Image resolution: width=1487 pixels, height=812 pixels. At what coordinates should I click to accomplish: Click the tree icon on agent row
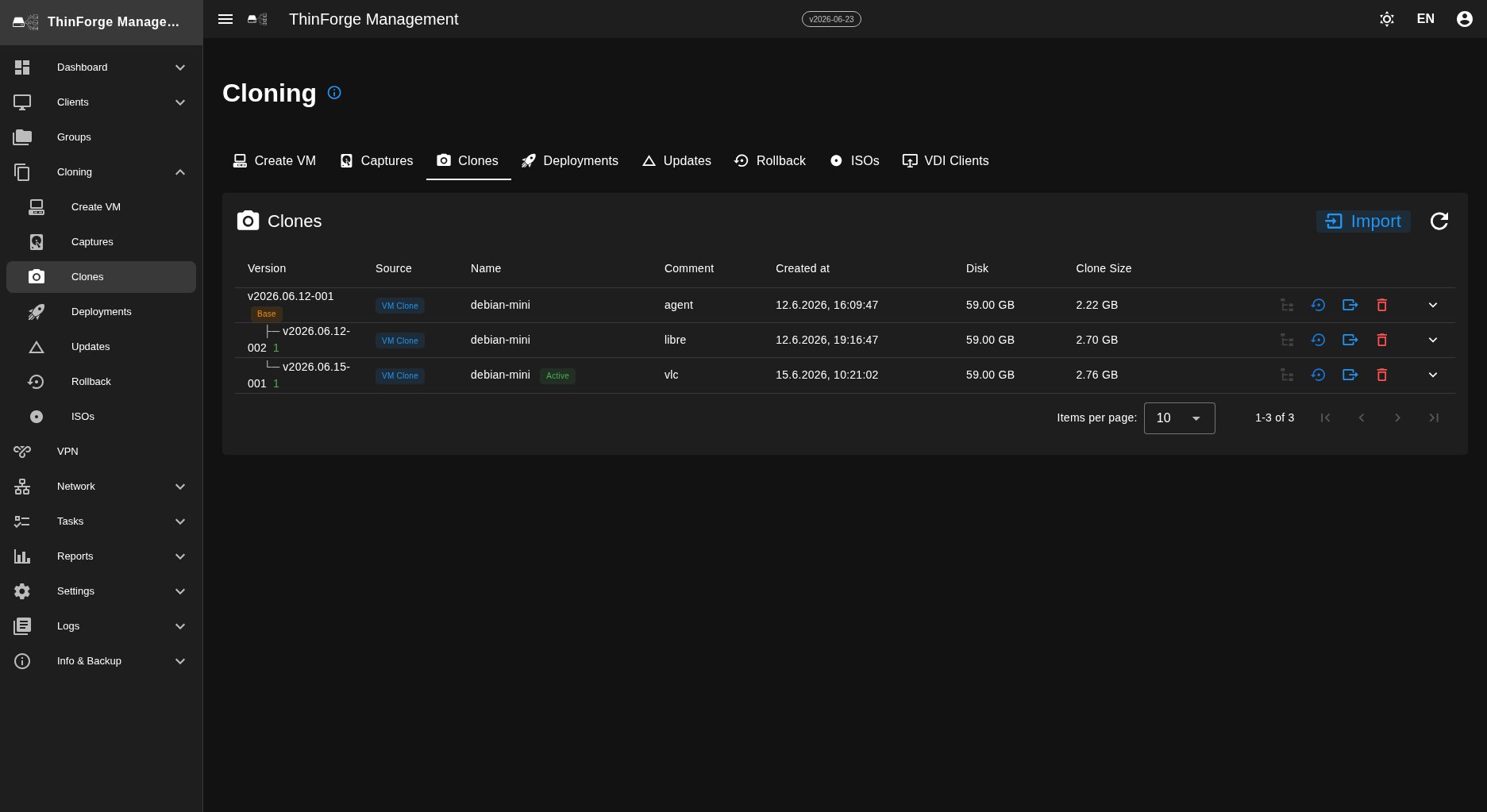[1287, 305]
